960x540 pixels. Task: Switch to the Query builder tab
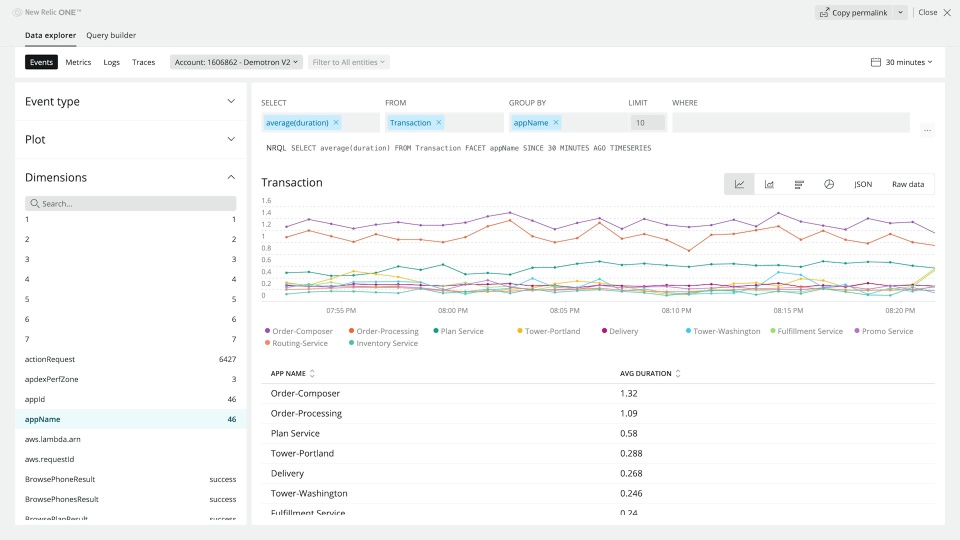pos(111,35)
